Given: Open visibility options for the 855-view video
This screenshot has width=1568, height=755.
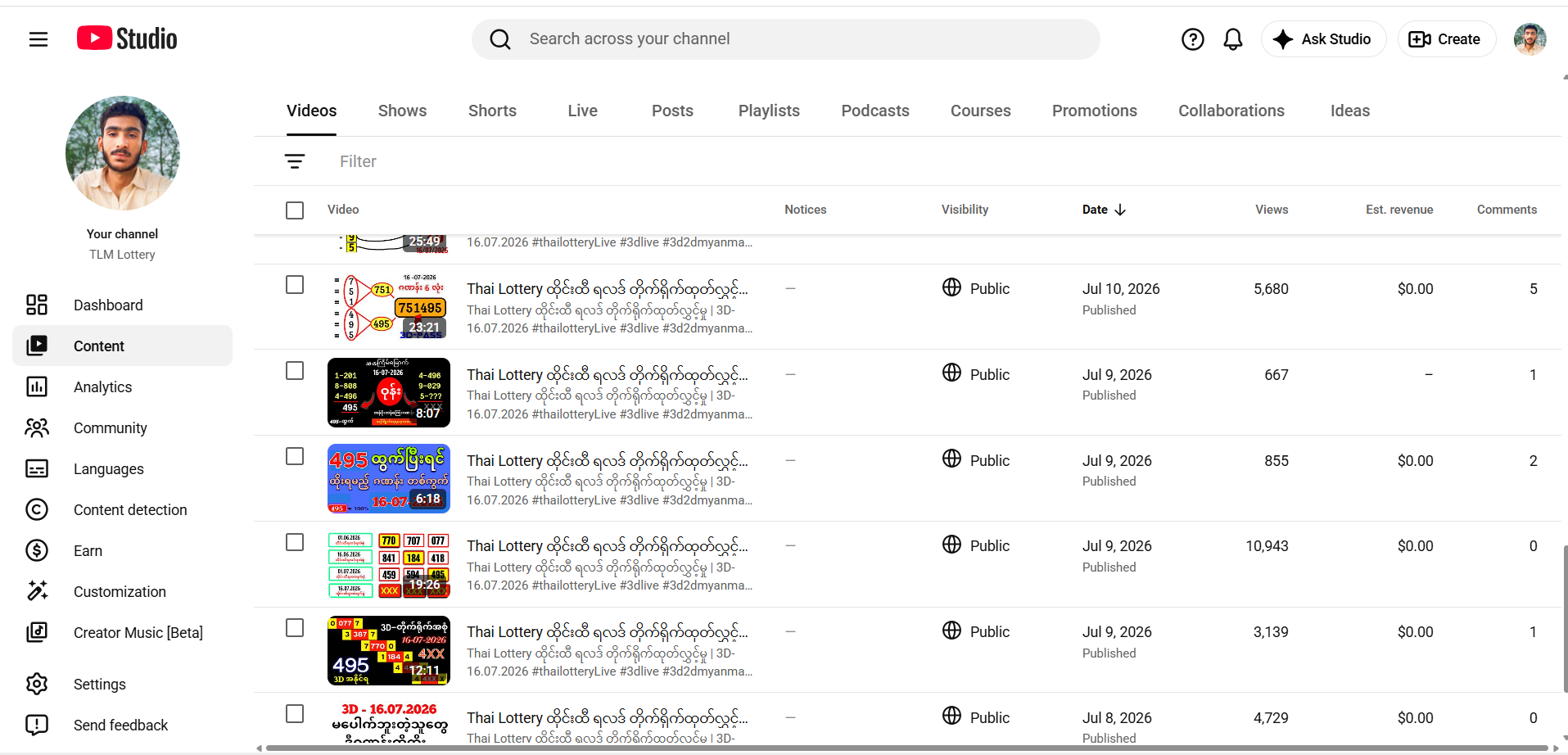Looking at the screenshot, I should (976, 460).
